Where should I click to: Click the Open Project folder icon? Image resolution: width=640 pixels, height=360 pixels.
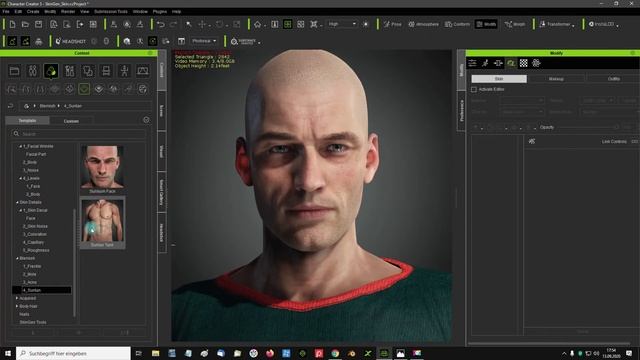[25, 24]
